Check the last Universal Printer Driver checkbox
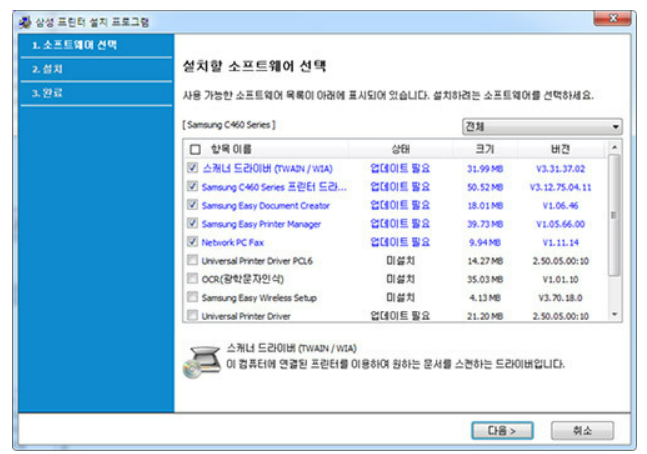This screenshot has height=454, width=647. point(192,315)
